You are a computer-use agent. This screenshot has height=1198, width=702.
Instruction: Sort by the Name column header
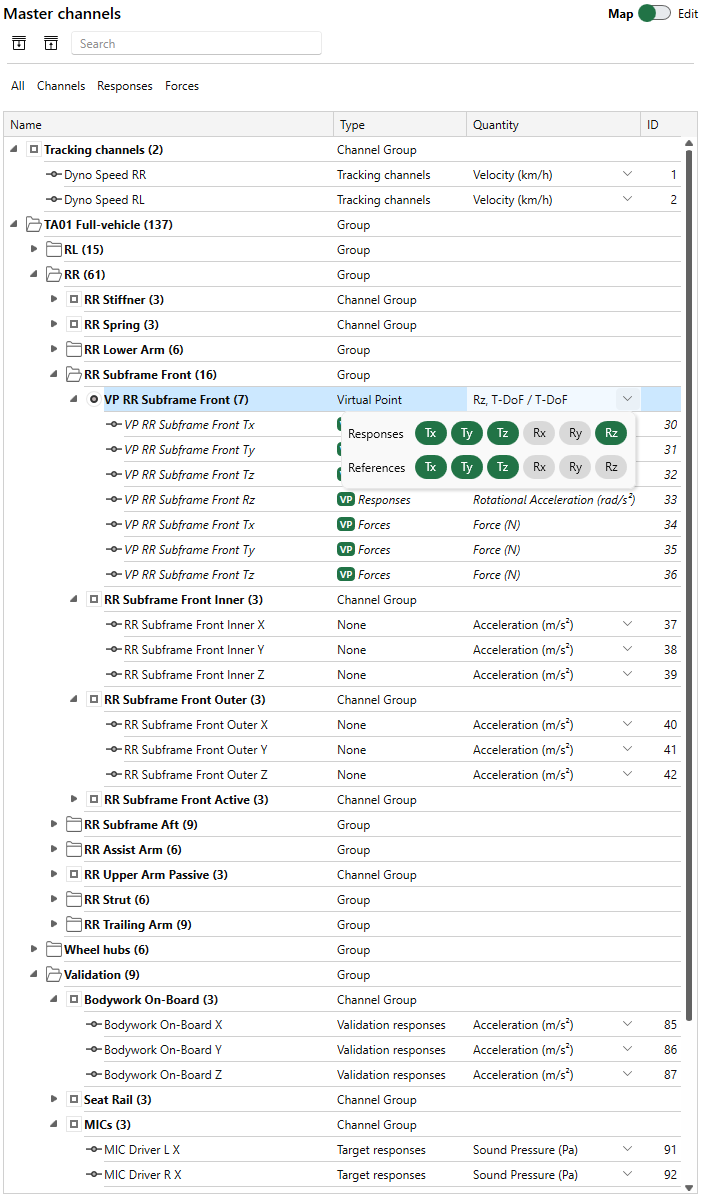(x=27, y=125)
